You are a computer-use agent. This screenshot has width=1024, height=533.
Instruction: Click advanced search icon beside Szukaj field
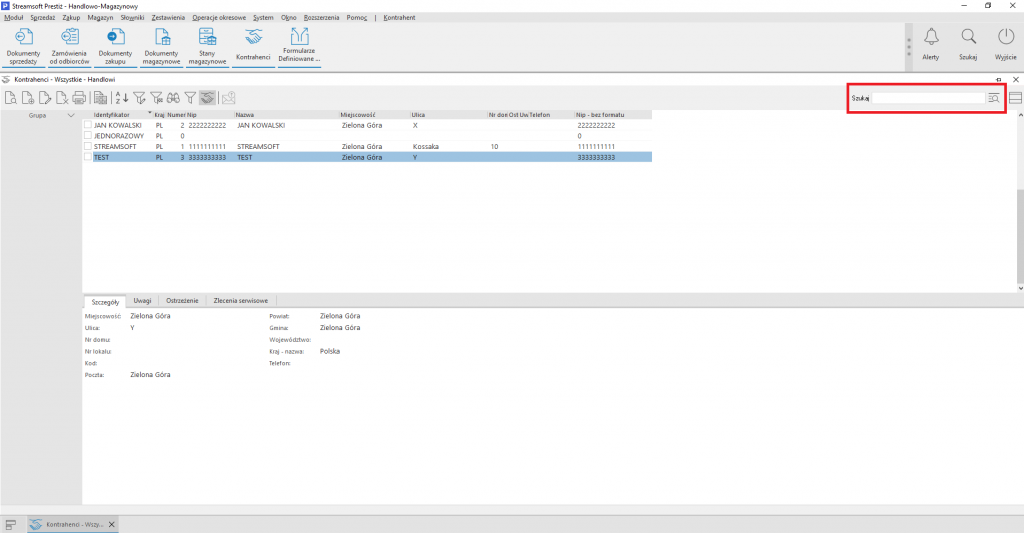[x=993, y=98]
